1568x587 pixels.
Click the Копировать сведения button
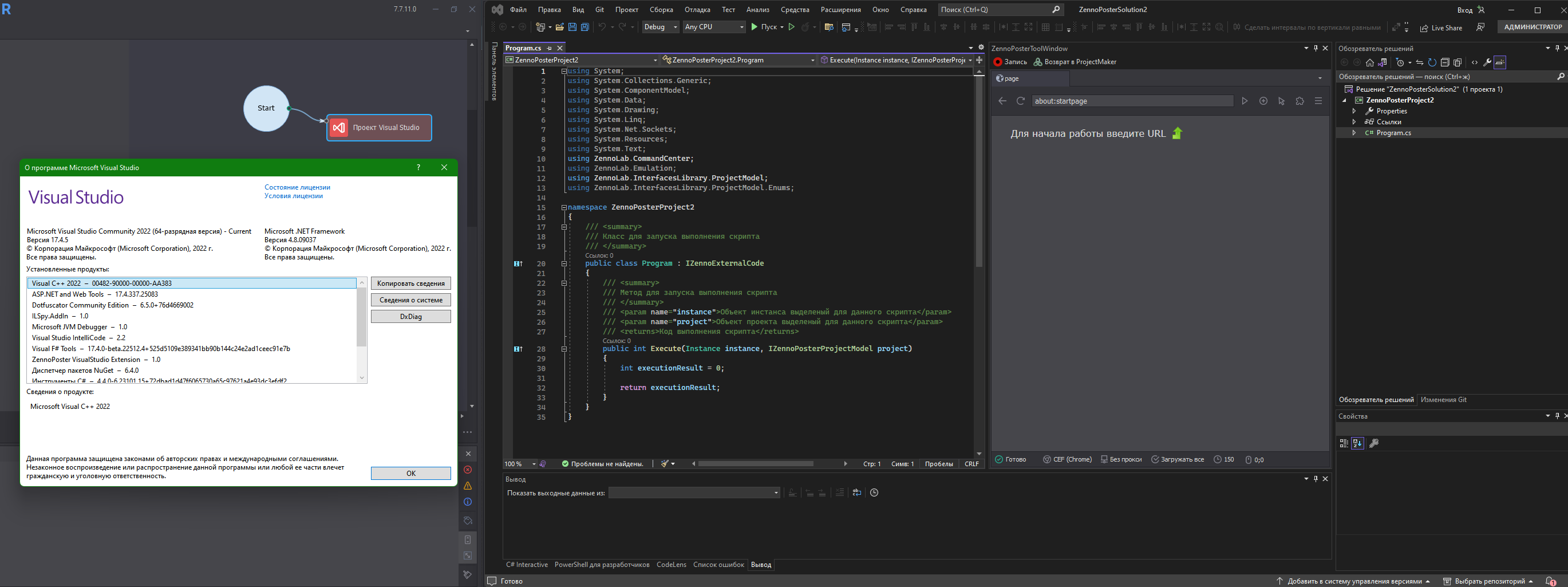(x=411, y=283)
